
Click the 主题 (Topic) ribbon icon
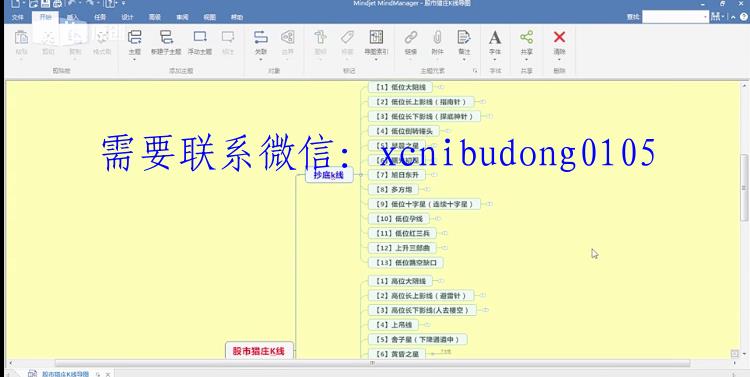click(x=134, y=37)
